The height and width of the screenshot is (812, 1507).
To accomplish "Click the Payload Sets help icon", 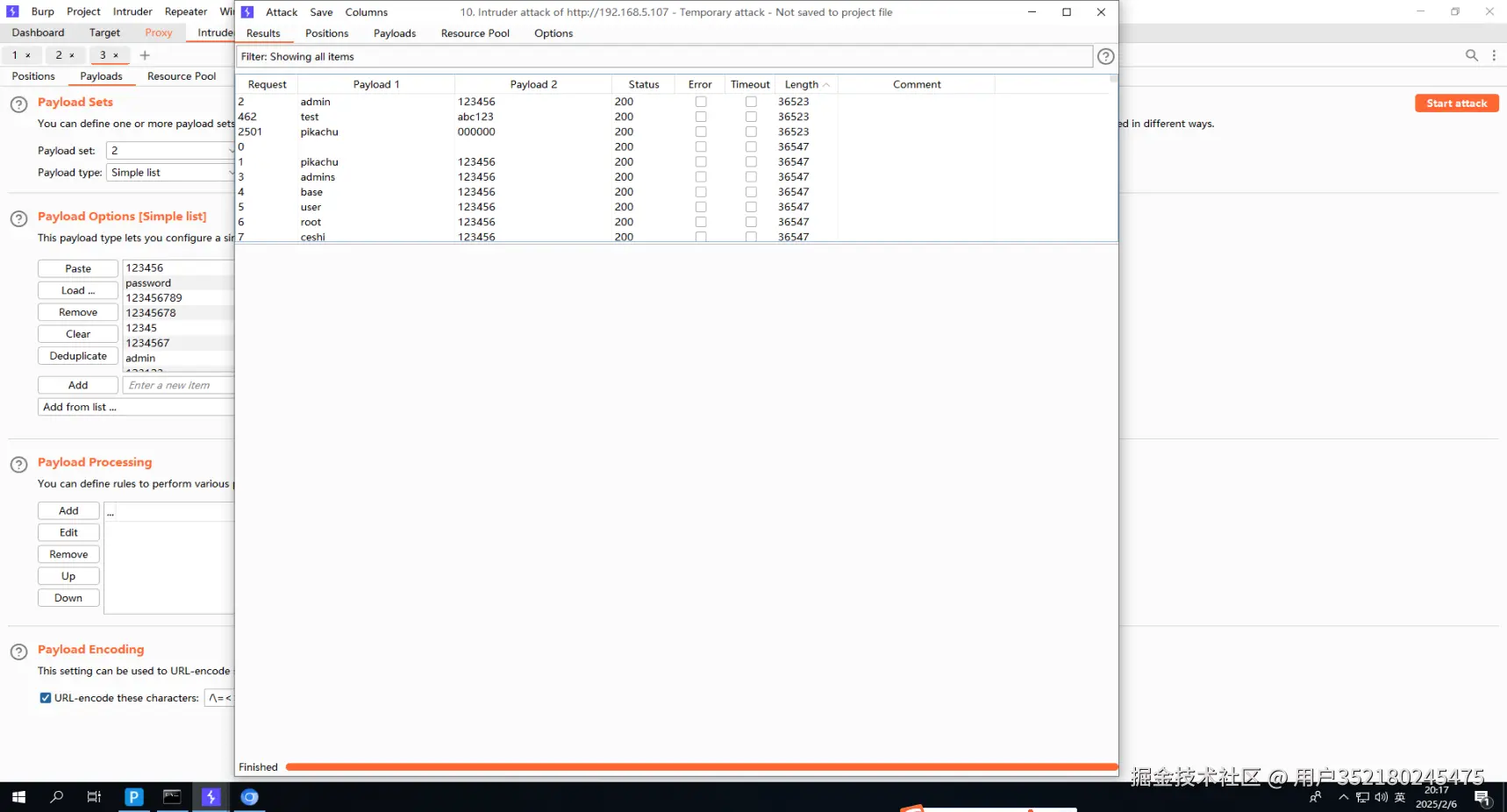I will click(18, 104).
